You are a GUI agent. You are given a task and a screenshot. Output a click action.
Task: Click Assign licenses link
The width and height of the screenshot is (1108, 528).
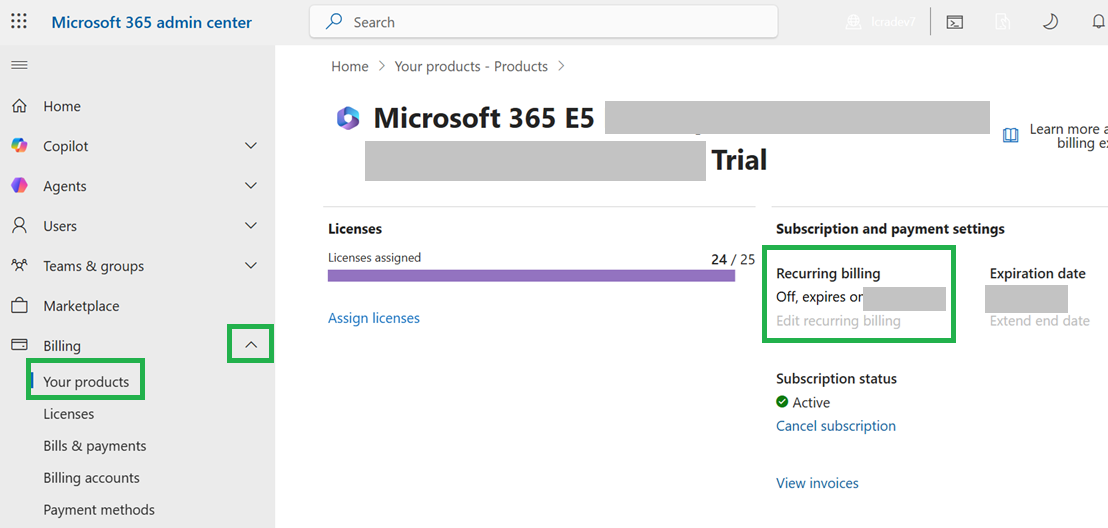click(x=374, y=318)
